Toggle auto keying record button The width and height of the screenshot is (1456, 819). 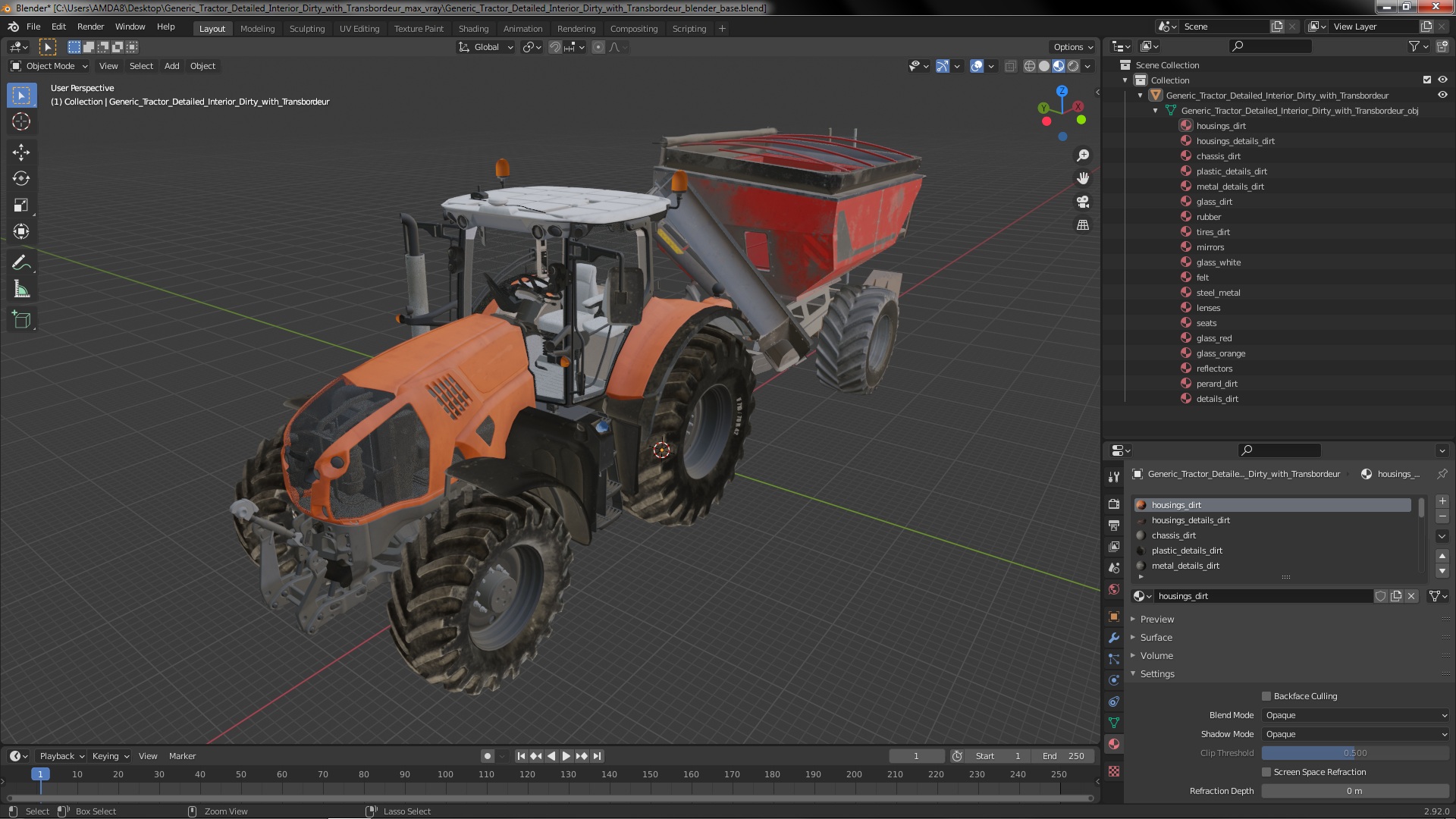point(487,756)
